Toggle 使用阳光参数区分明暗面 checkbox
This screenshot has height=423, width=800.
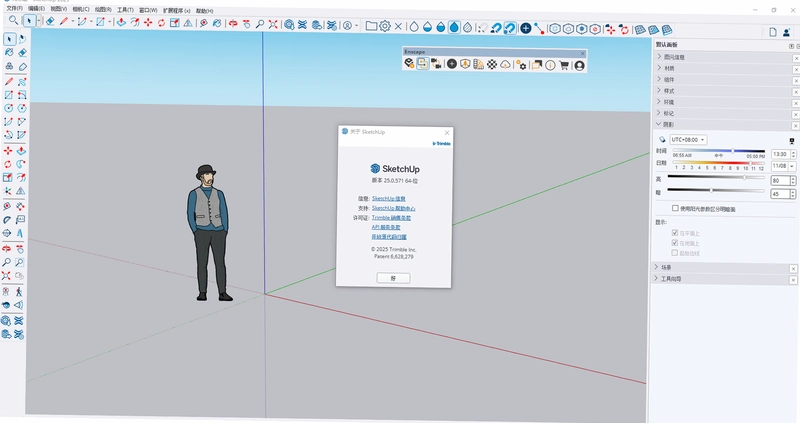pyautogui.click(x=676, y=208)
